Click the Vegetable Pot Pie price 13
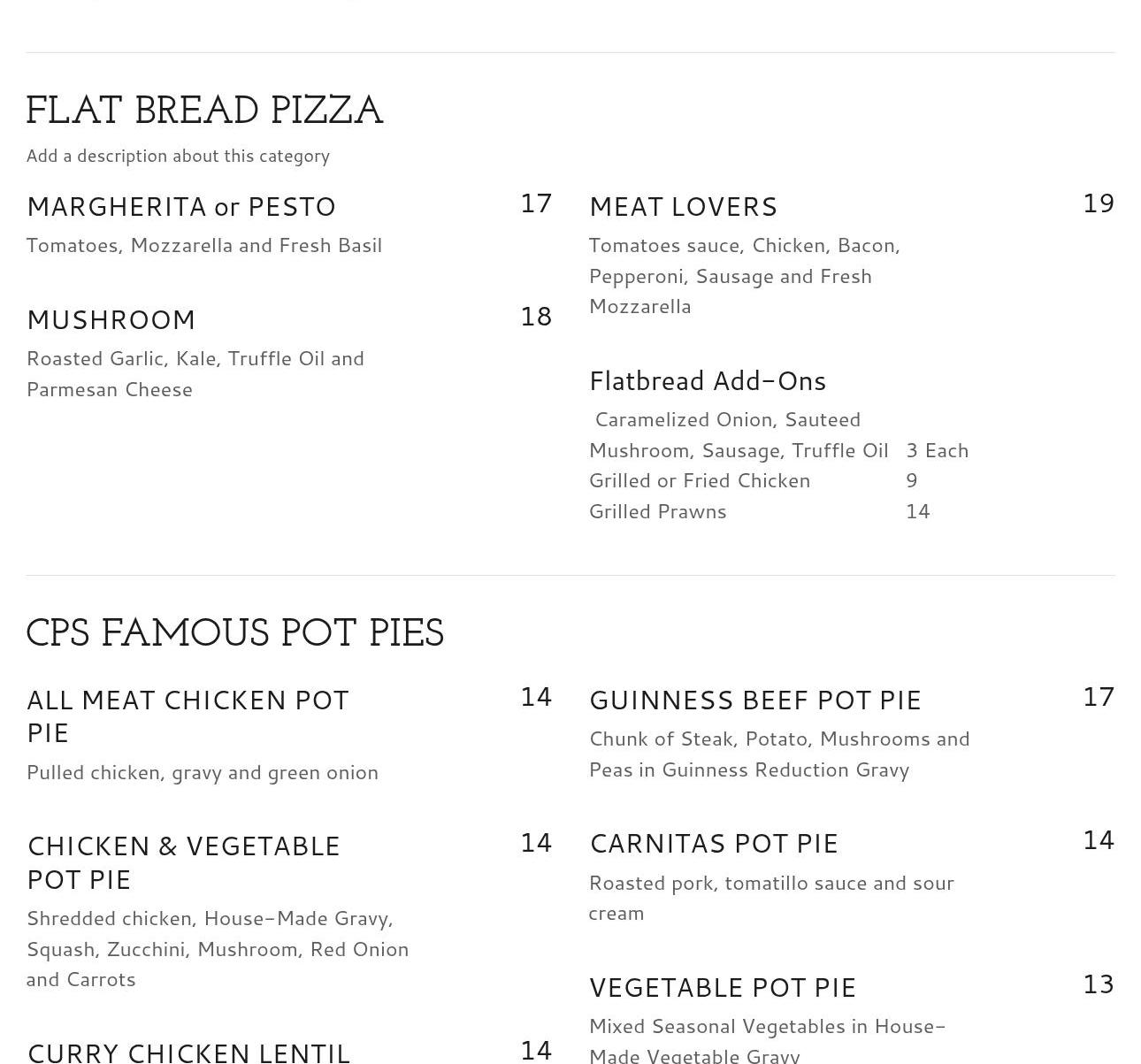Viewport: 1141px width, 1064px height. (1098, 984)
